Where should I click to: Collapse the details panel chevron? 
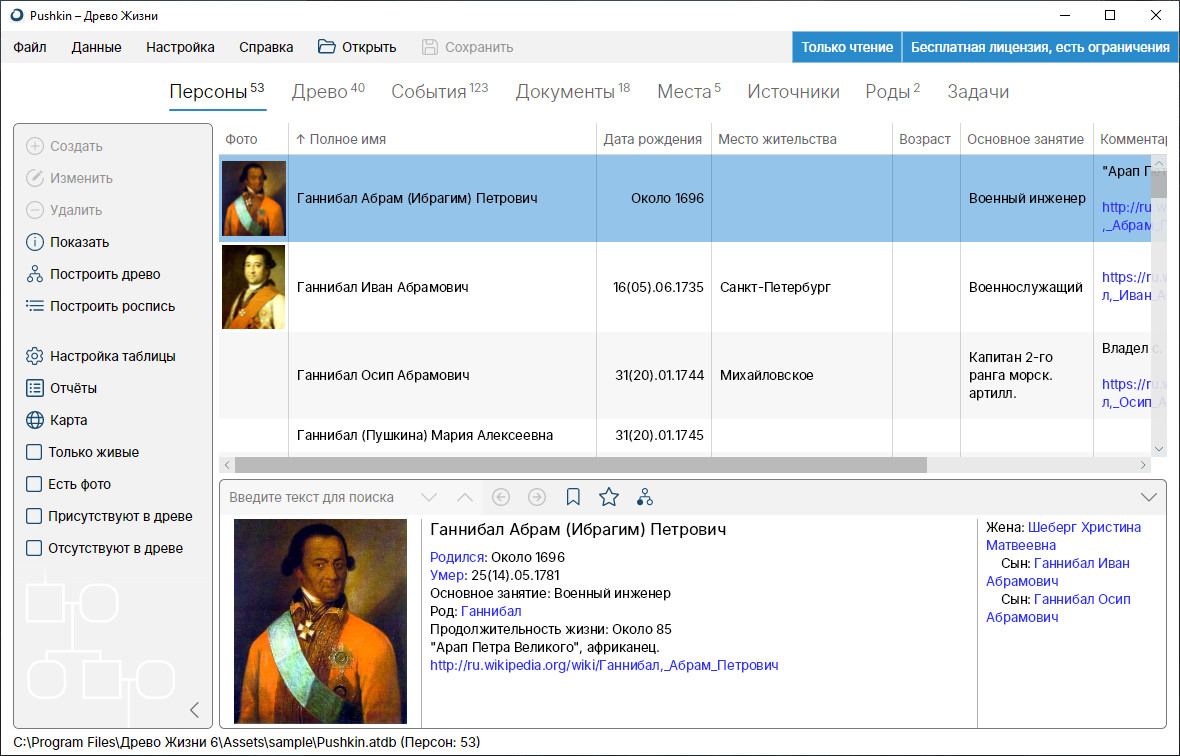coord(1148,497)
